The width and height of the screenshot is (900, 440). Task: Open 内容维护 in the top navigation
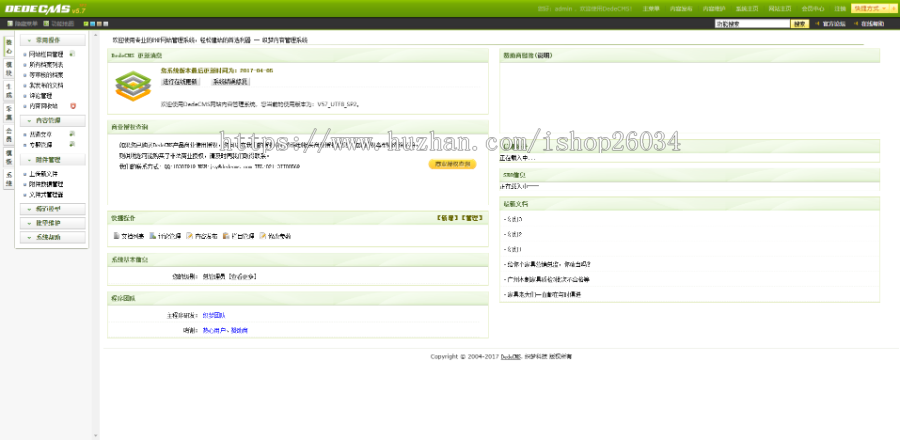(x=714, y=9)
